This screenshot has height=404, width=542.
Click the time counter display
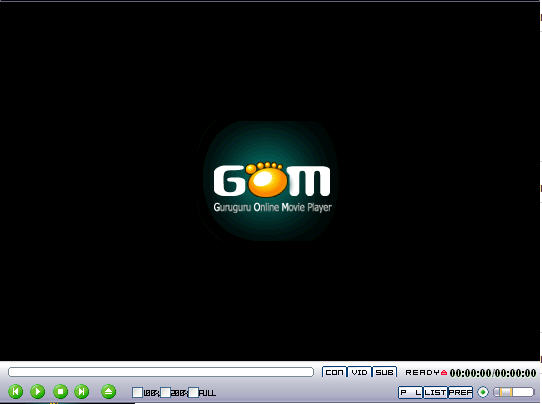[x=493, y=373]
